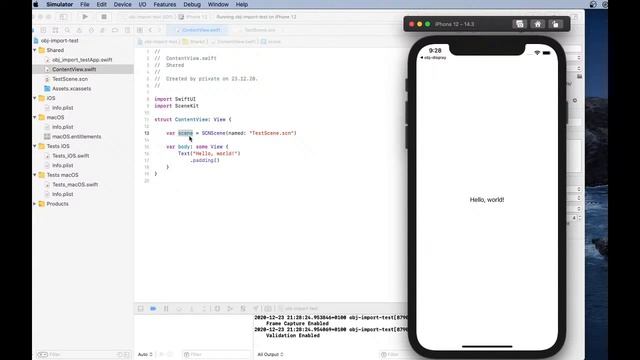This screenshot has height=360, width=640.
Task: Click the Step Into icon in debug bar
Action: (191, 309)
